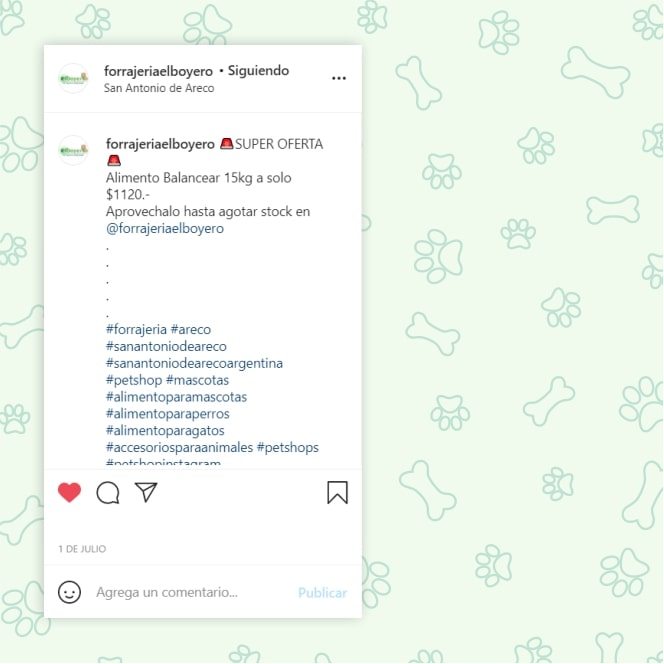
Task: Open the #forrajeria hashtag
Action: point(136,329)
